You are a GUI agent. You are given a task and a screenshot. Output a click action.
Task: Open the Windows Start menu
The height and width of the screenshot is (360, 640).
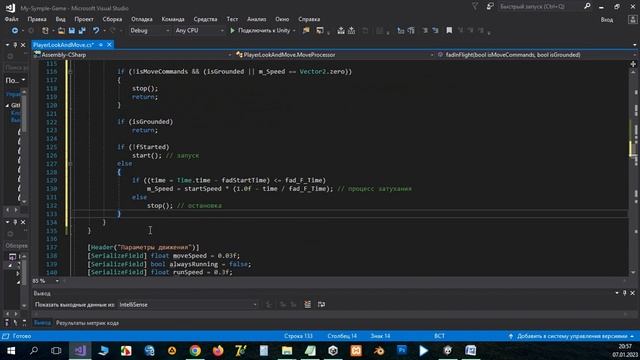(x=11, y=351)
